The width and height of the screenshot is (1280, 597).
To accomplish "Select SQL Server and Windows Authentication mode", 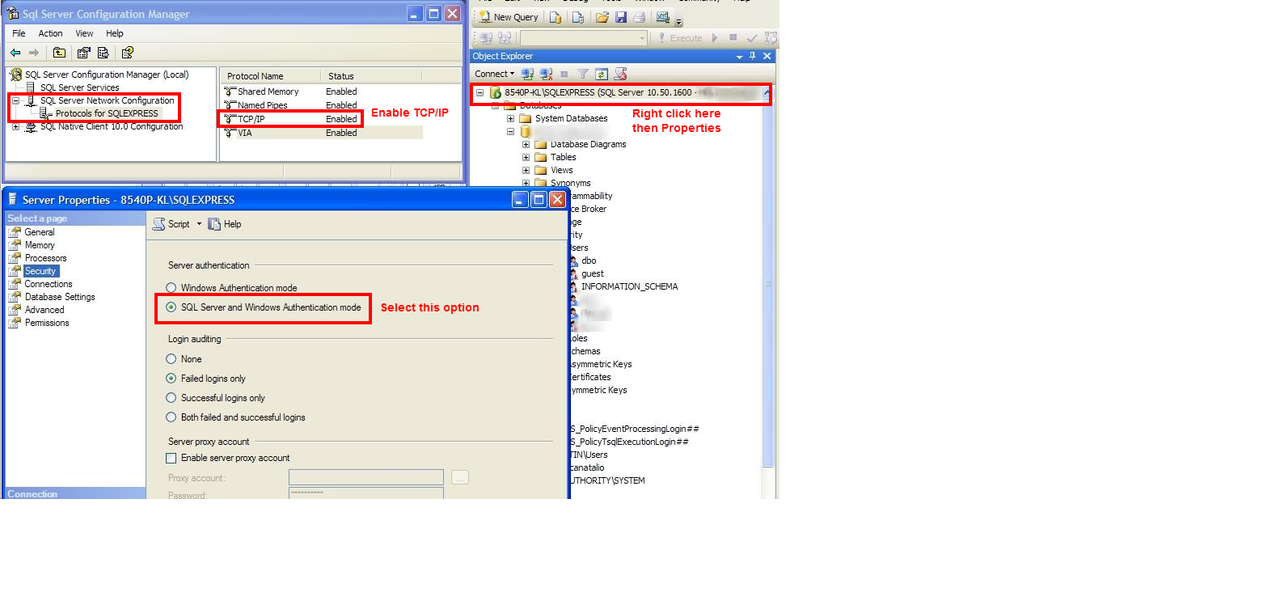I will pos(171,308).
